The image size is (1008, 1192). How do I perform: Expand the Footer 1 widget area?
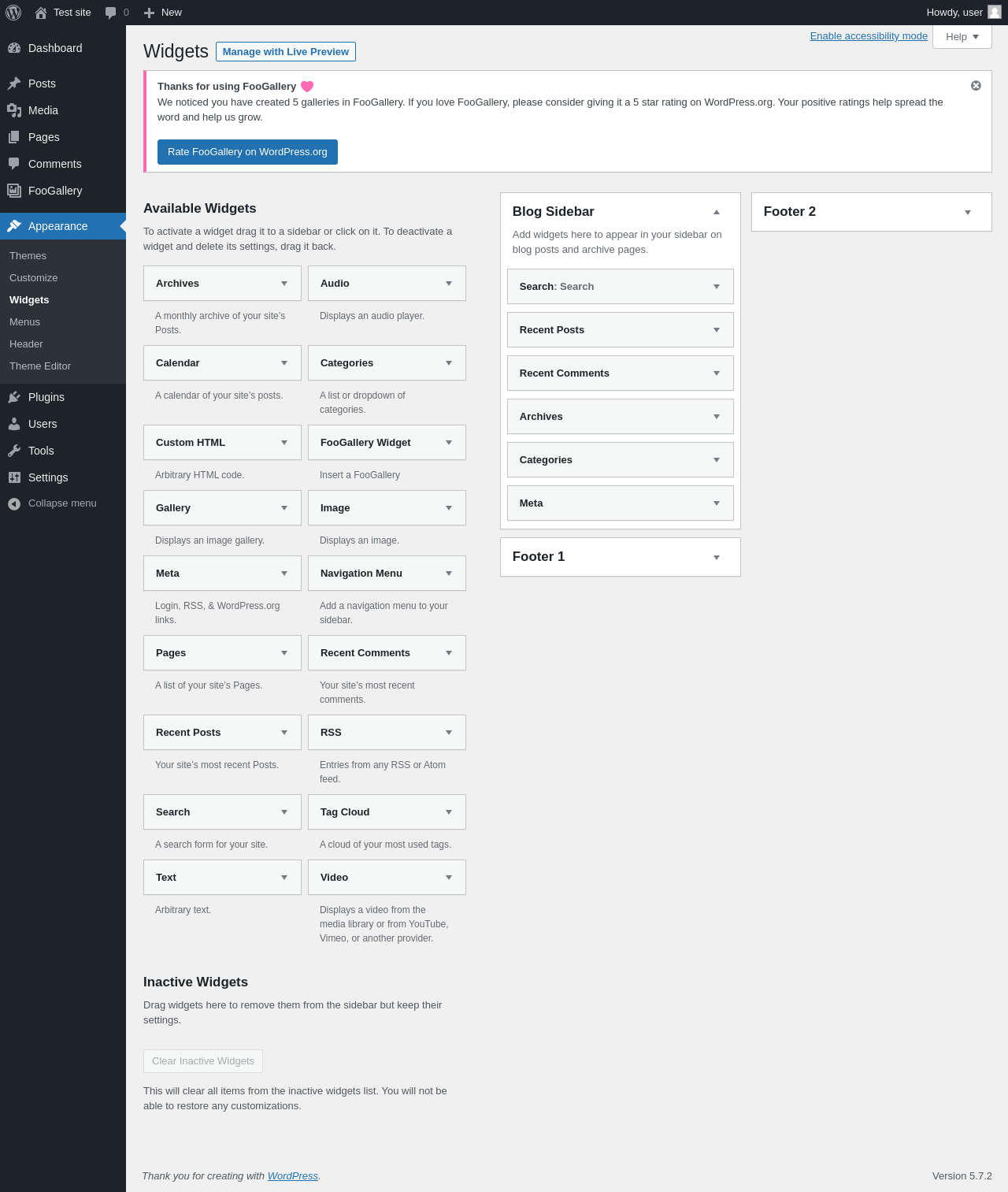pos(717,557)
